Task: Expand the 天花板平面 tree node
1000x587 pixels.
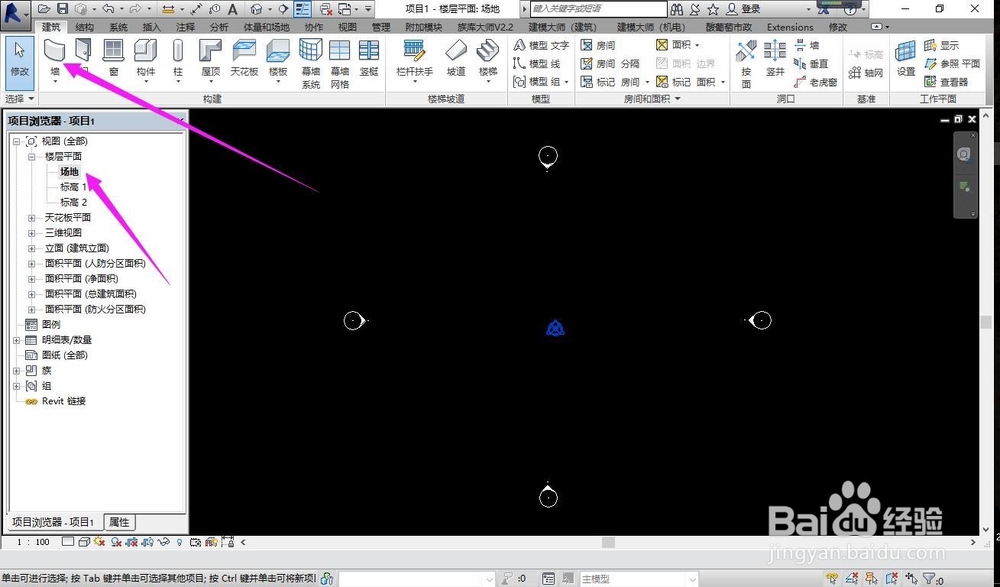Action: click(x=31, y=218)
